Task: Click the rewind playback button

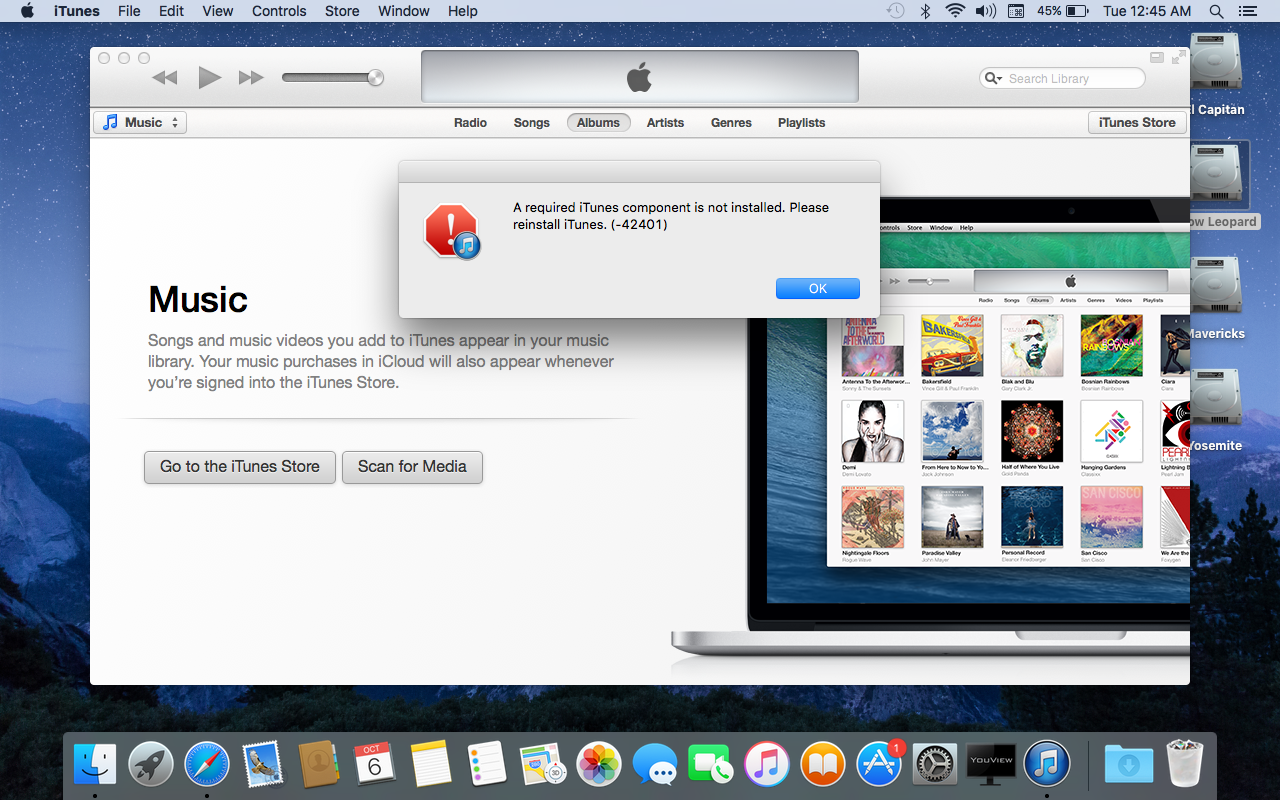Action: (x=165, y=78)
